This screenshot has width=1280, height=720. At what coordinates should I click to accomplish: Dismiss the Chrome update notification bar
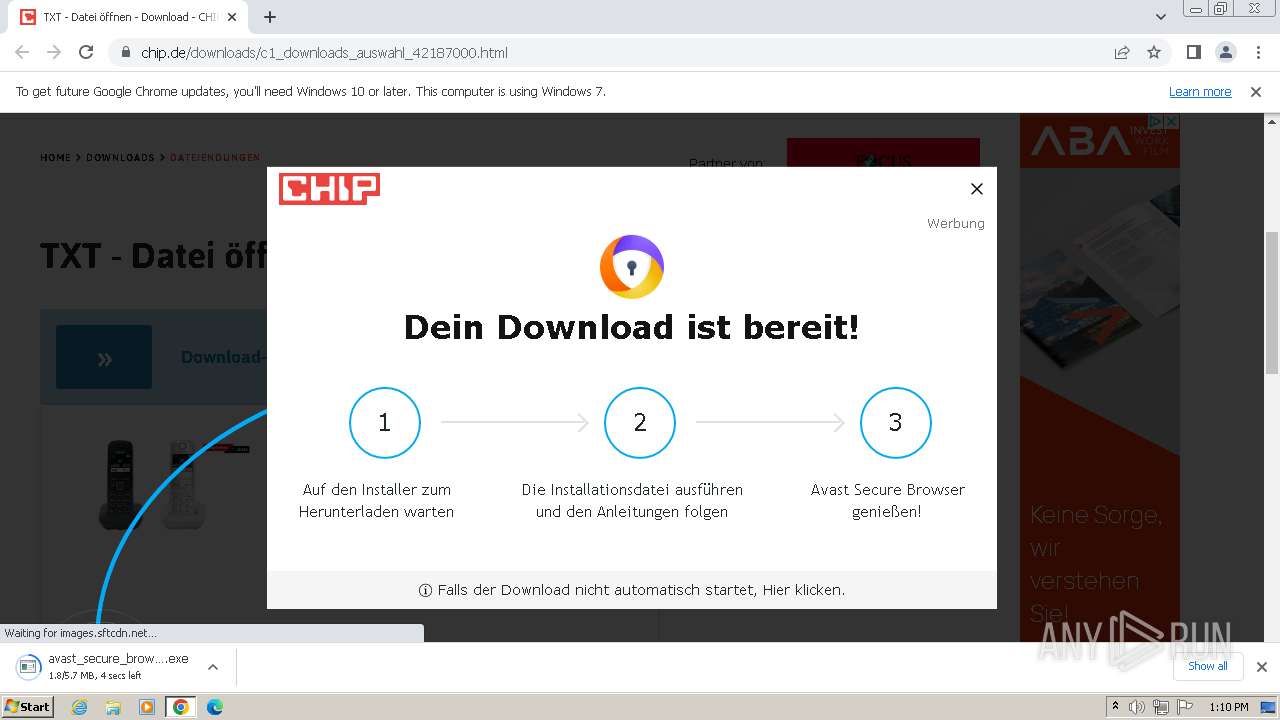pyautogui.click(x=1256, y=91)
